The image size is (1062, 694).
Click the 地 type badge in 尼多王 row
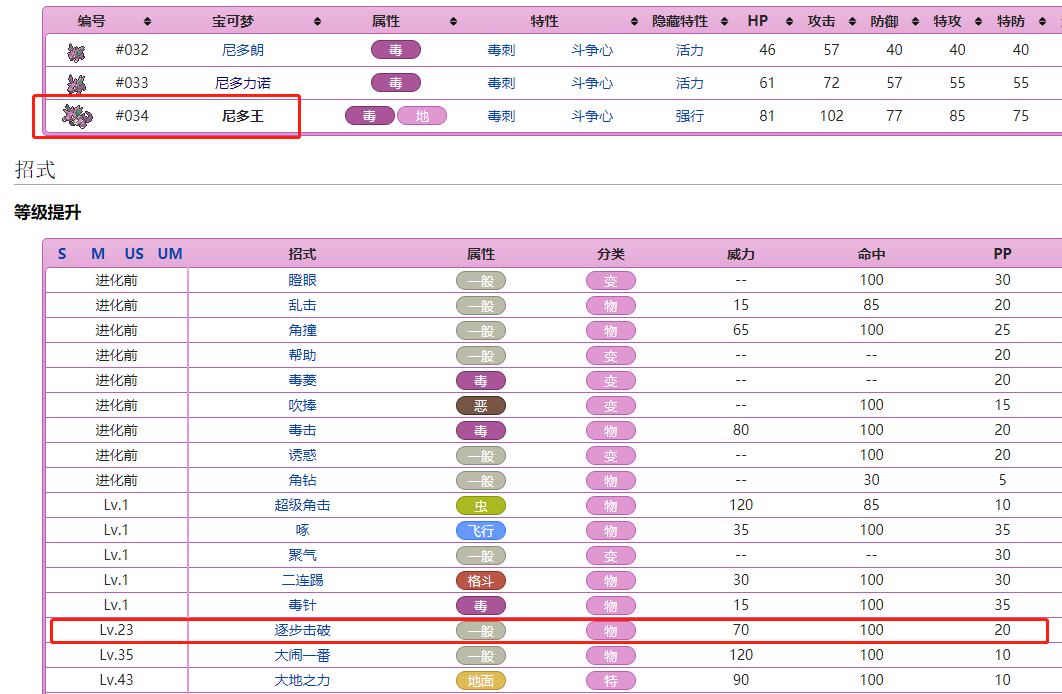pos(422,116)
